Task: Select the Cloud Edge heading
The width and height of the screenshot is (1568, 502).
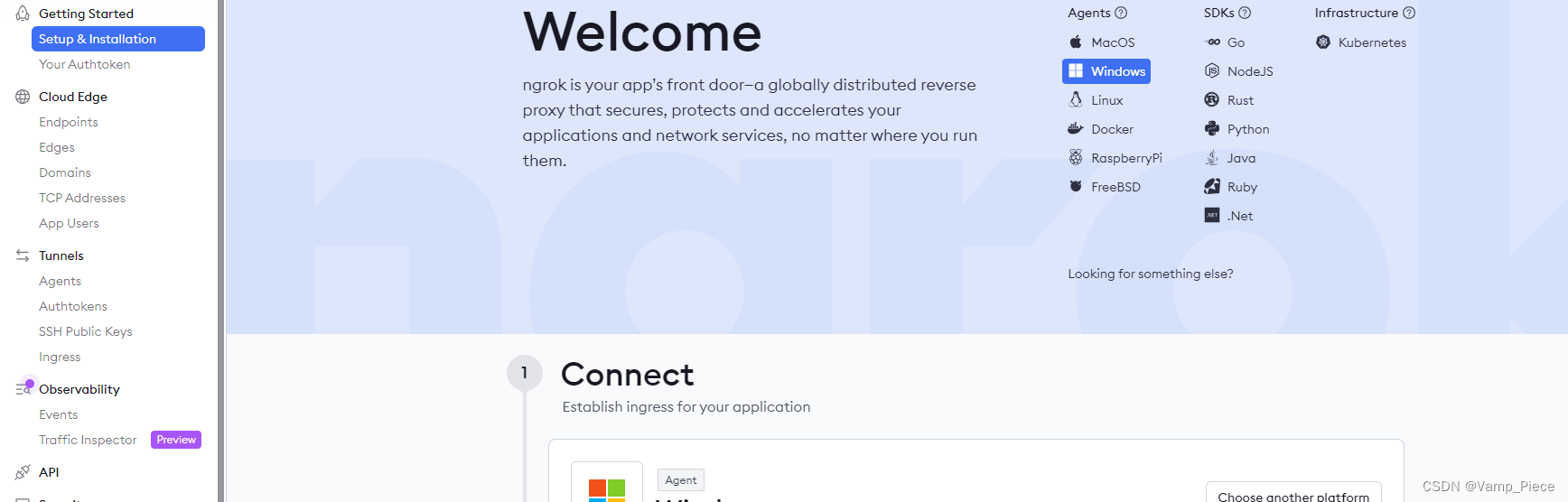Action: click(73, 97)
